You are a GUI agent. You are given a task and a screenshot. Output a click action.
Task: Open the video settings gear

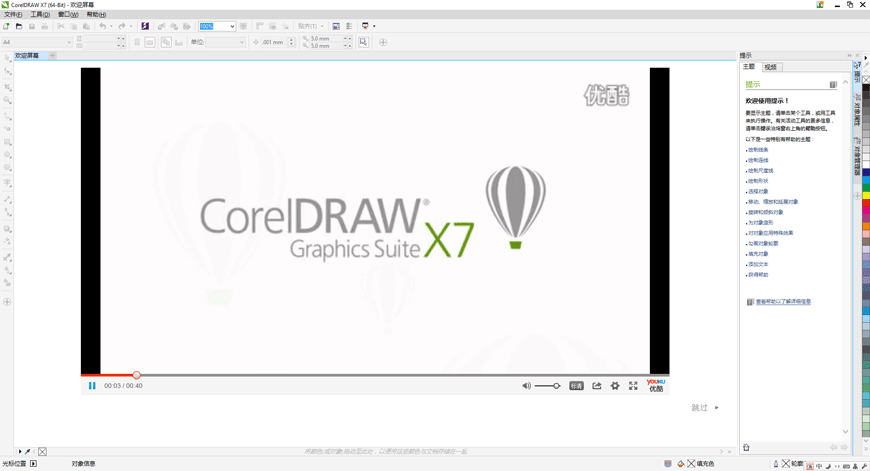[x=615, y=386]
